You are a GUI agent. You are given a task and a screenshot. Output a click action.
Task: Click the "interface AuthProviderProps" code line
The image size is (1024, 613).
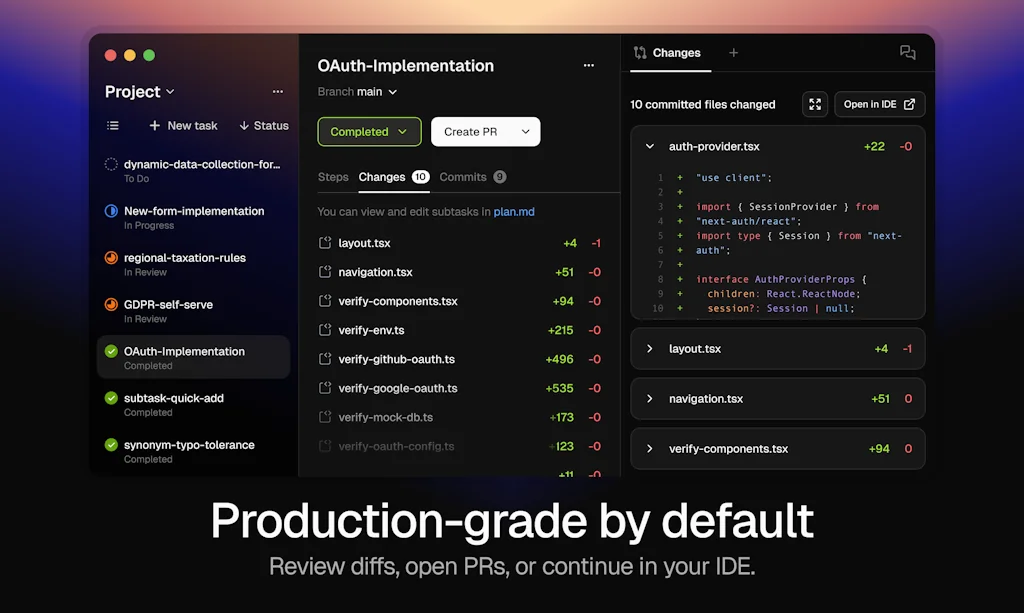(781, 279)
